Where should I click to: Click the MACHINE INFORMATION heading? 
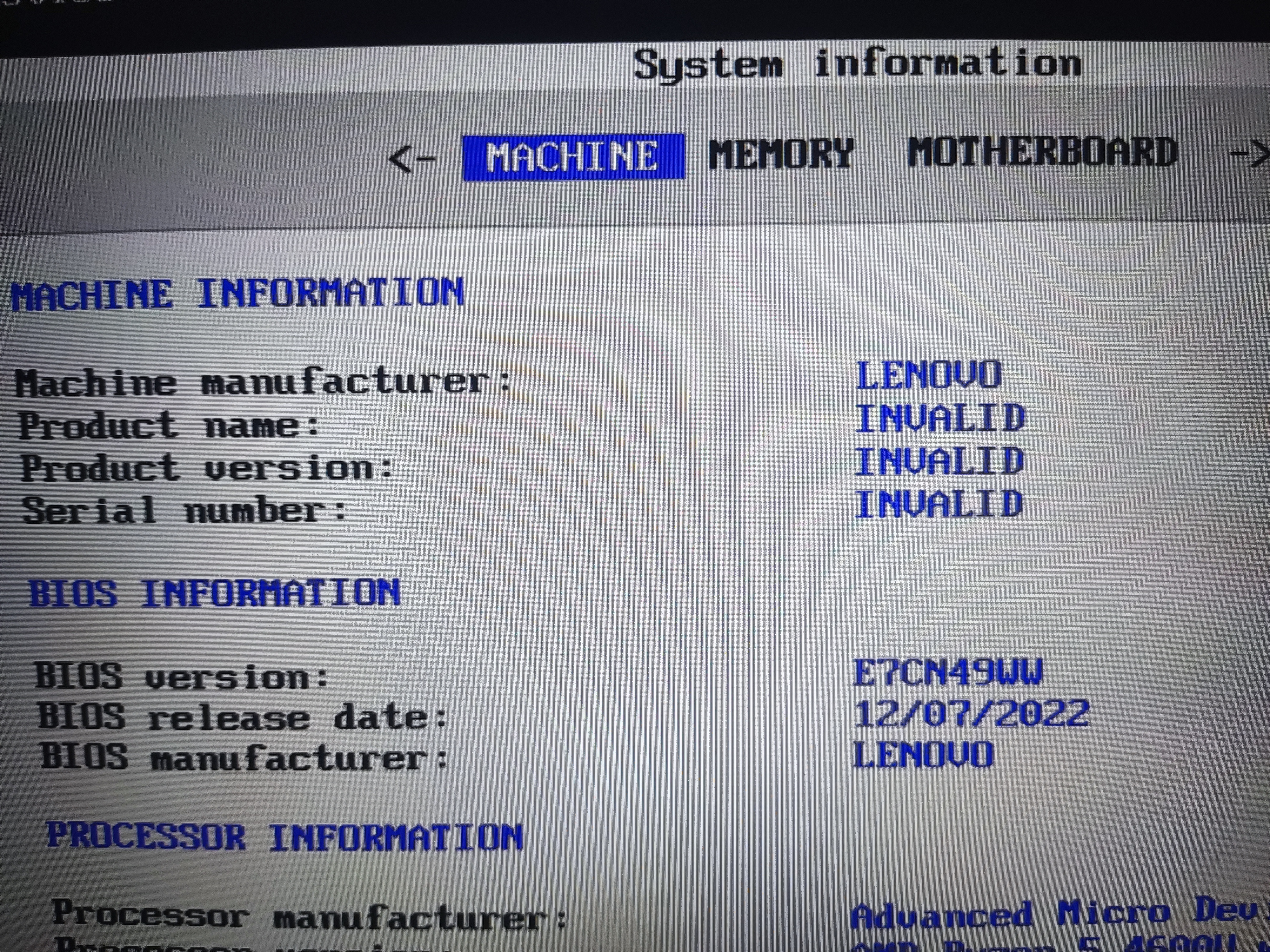click(x=237, y=294)
